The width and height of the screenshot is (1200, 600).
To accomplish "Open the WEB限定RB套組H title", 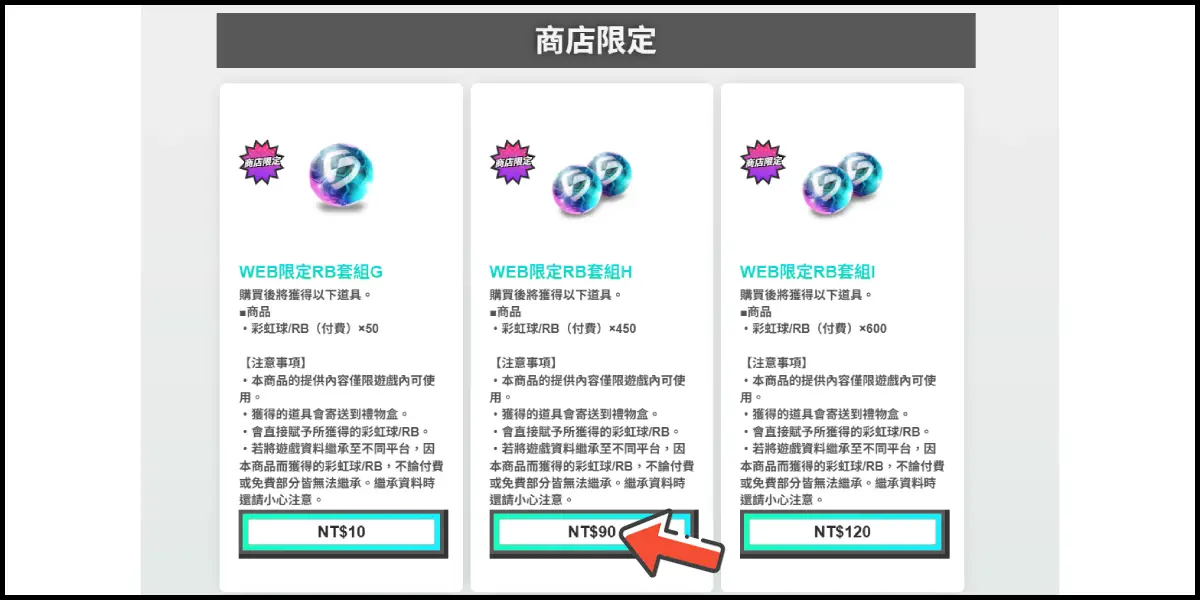I will 561,272.
